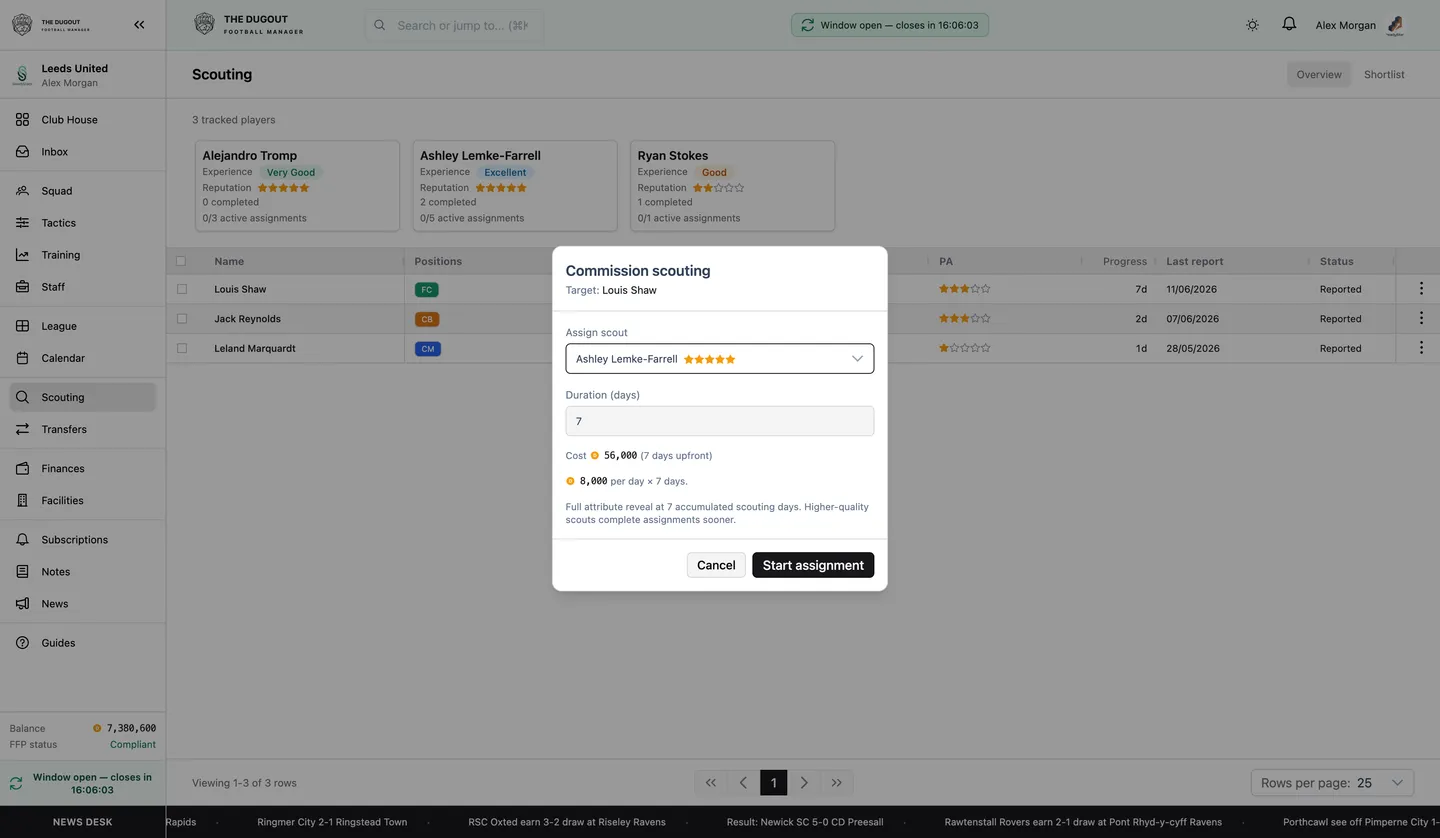This screenshot has height=838, width=1440.
Task: Open row actions menu for Jack Reynolds
Action: pyautogui.click(x=1421, y=319)
